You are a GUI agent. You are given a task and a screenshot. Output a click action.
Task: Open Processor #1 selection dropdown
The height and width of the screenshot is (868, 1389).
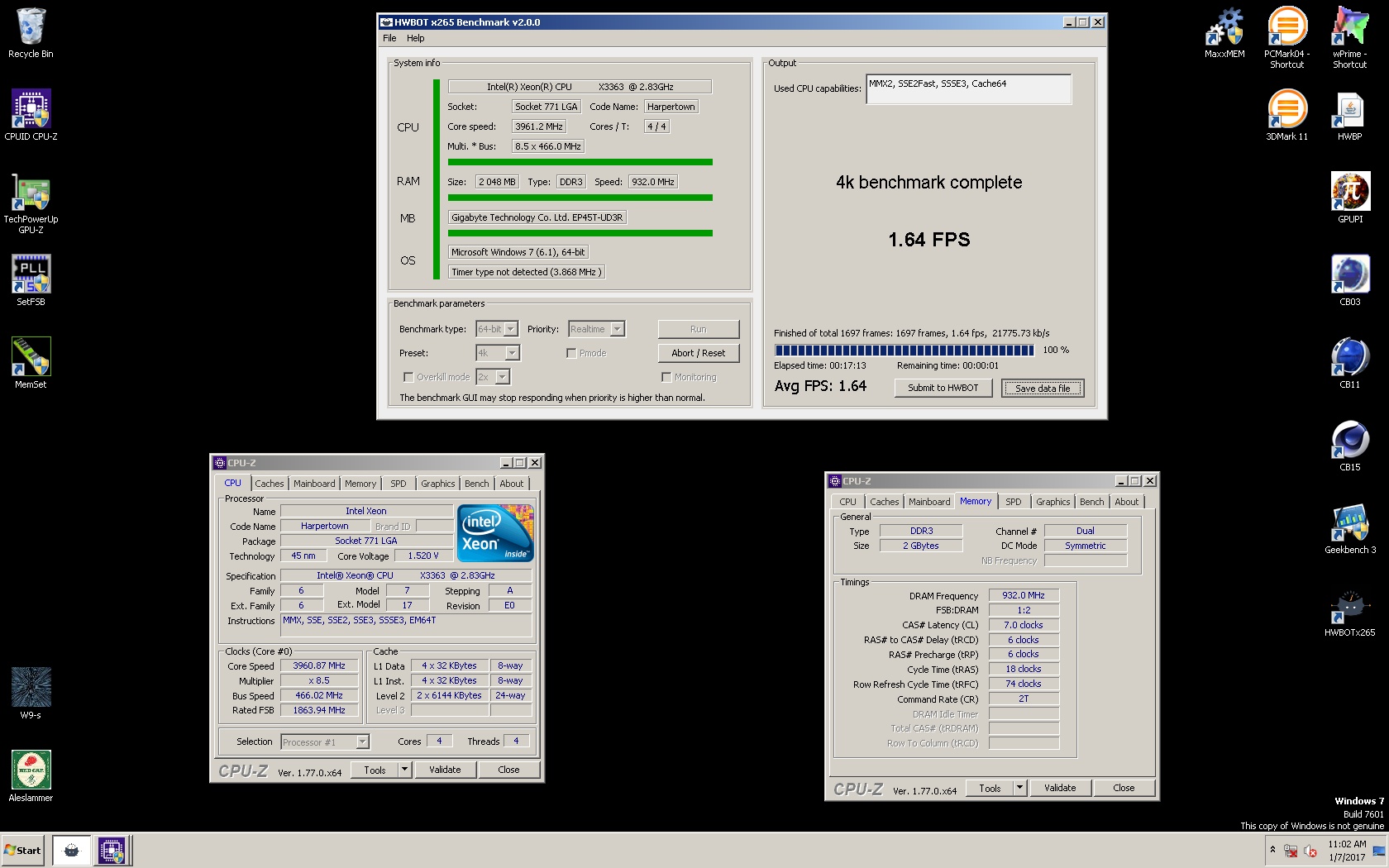[362, 742]
